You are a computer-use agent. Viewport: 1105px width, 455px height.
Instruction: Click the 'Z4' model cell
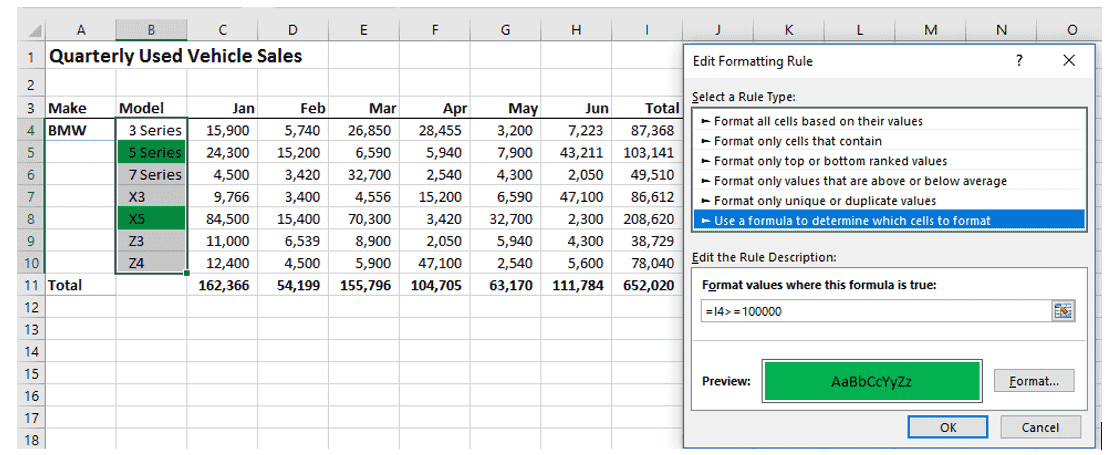point(152,263)
